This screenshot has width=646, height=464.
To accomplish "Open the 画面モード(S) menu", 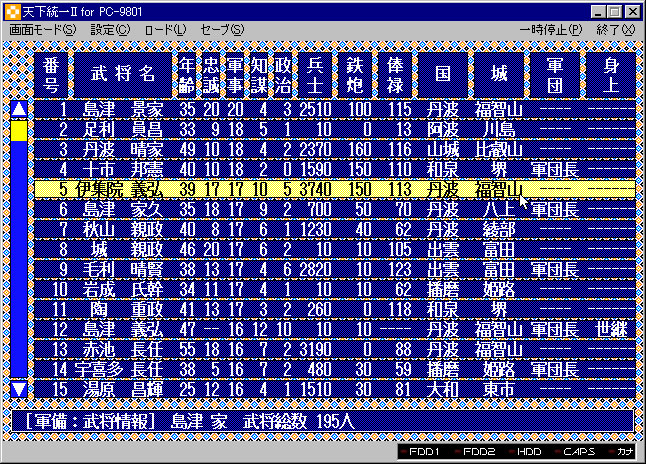I will click(x=43, y=30).
